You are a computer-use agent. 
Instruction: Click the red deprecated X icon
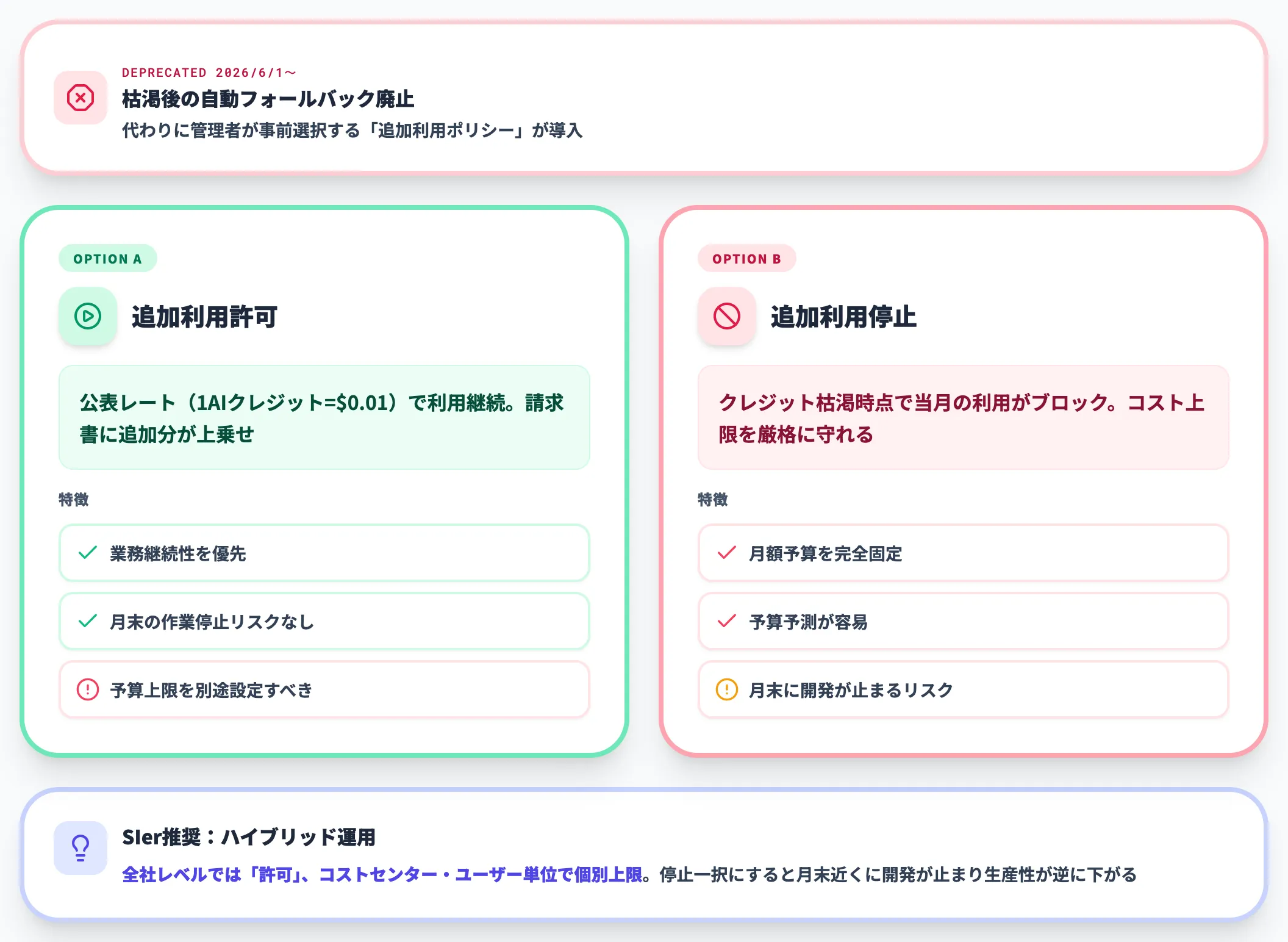[x=80, y=97]
